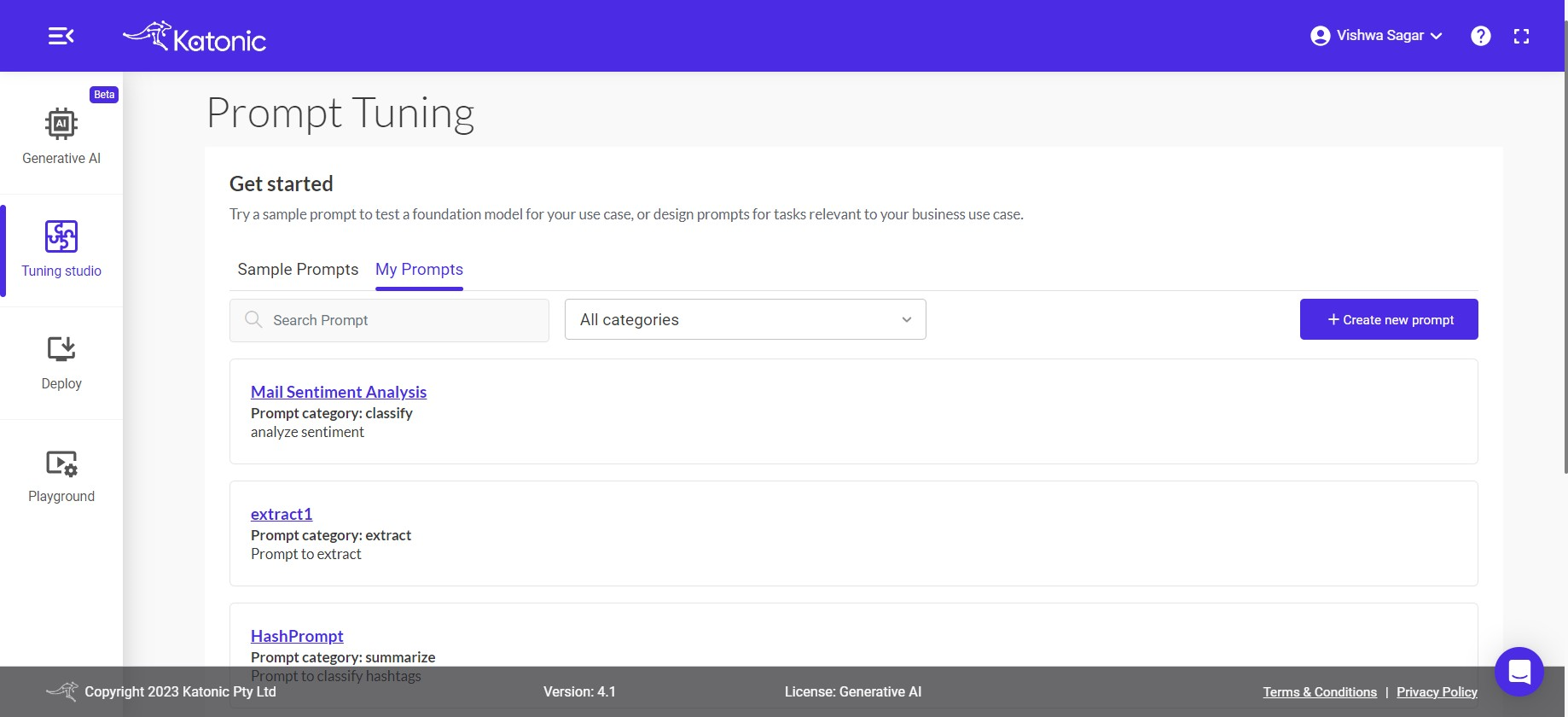Open the Playground section
Viewport: 1568px width, 717px height.
[61, 475]
